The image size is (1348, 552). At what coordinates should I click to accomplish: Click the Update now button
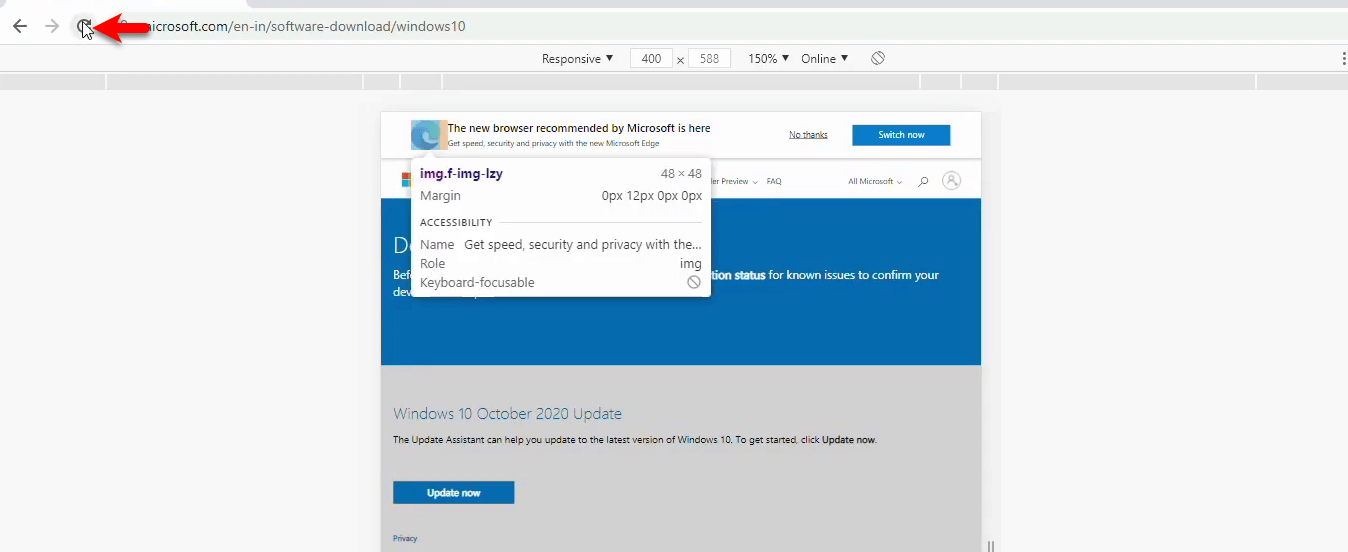pos(453,493)
